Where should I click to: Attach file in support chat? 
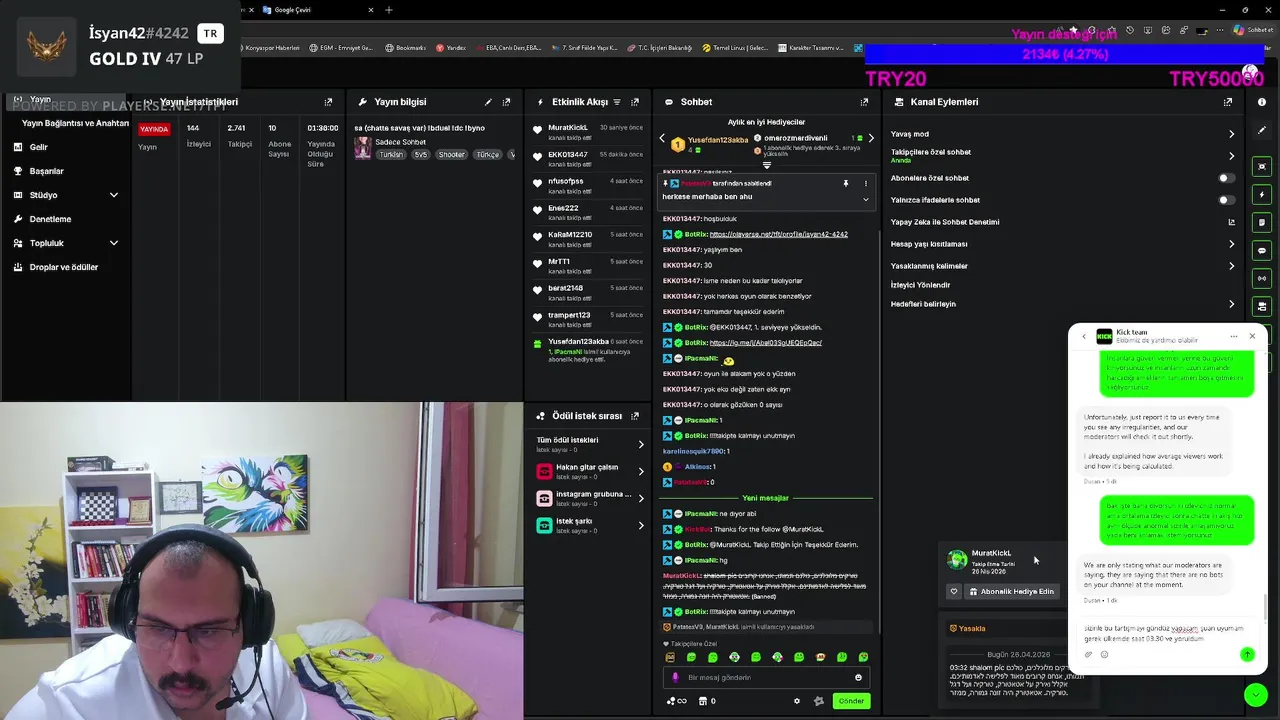point(1089,654)
